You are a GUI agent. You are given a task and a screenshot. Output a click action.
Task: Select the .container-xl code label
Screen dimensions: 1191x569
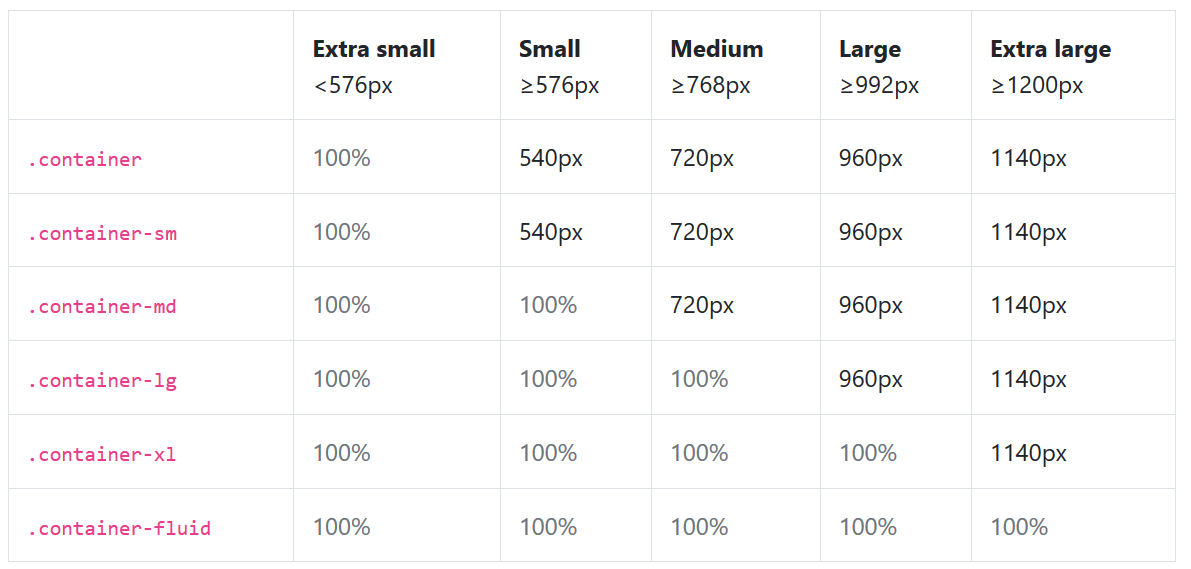101,454
